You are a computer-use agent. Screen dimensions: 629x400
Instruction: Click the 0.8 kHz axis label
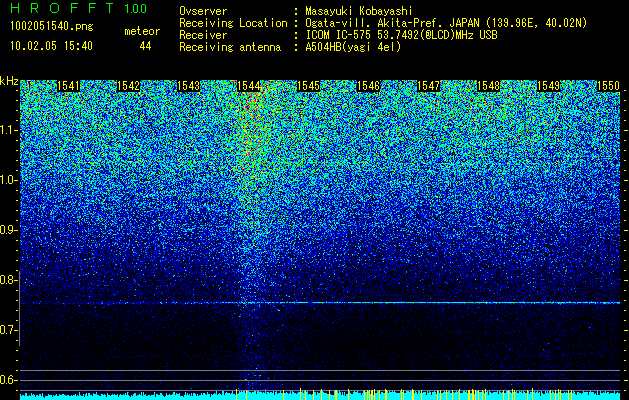pyautogui.click(x=8, y=280)
